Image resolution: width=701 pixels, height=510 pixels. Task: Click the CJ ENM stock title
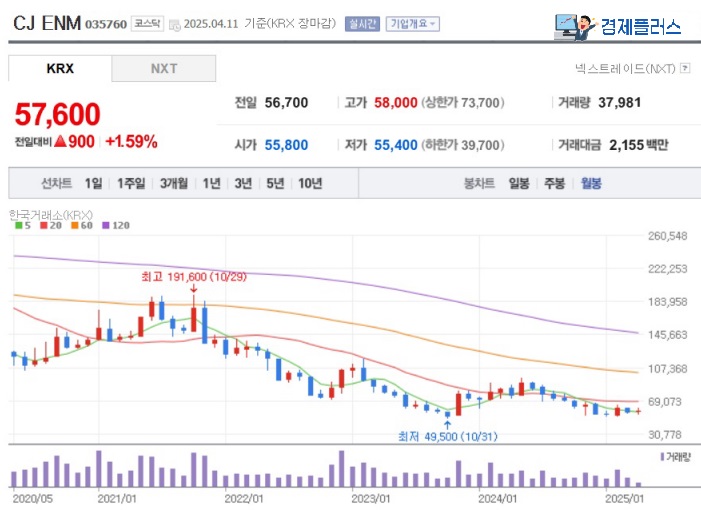47,23
